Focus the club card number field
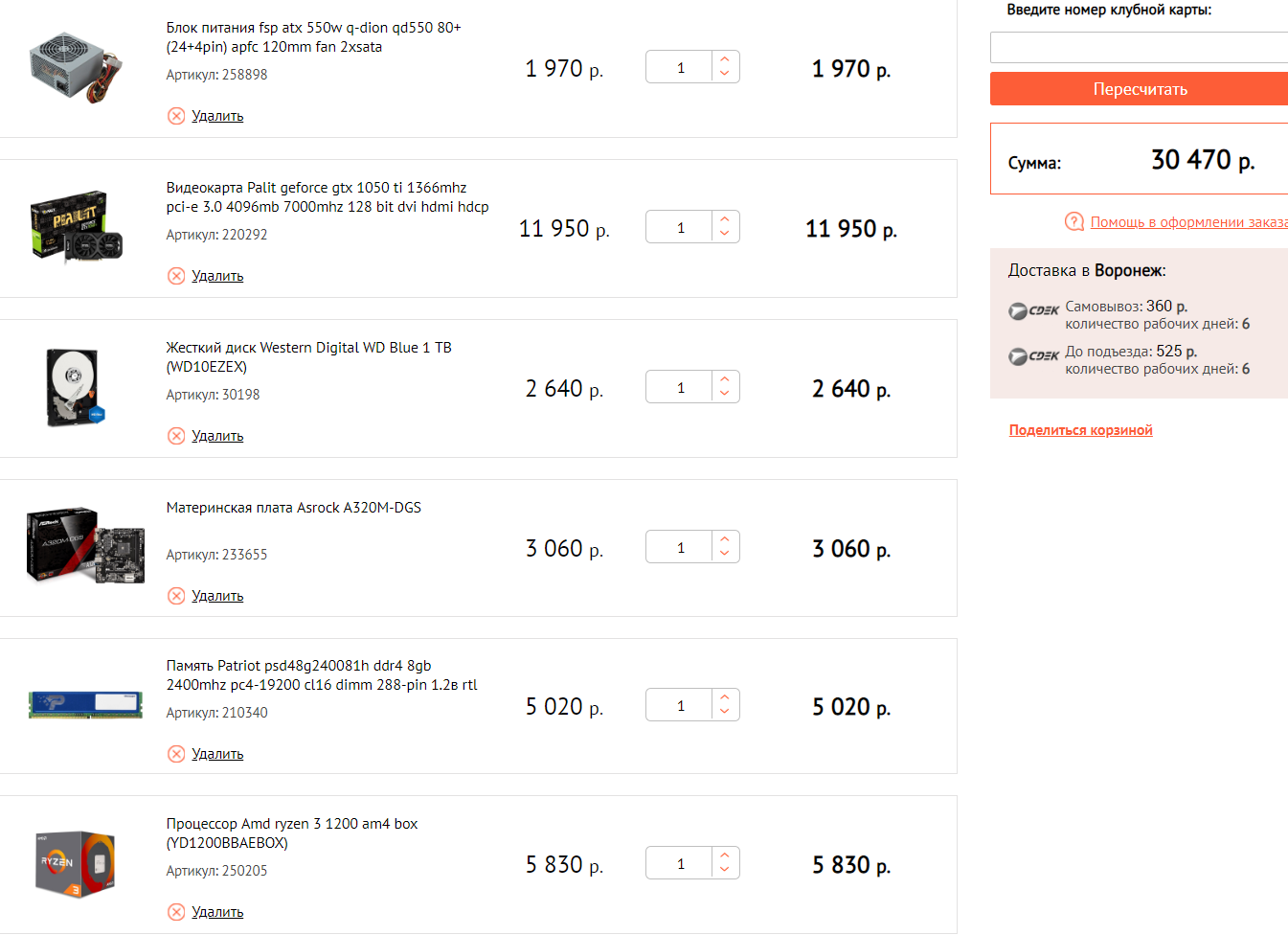The width and height of the screenshot is (1288, 935). 1139,47
